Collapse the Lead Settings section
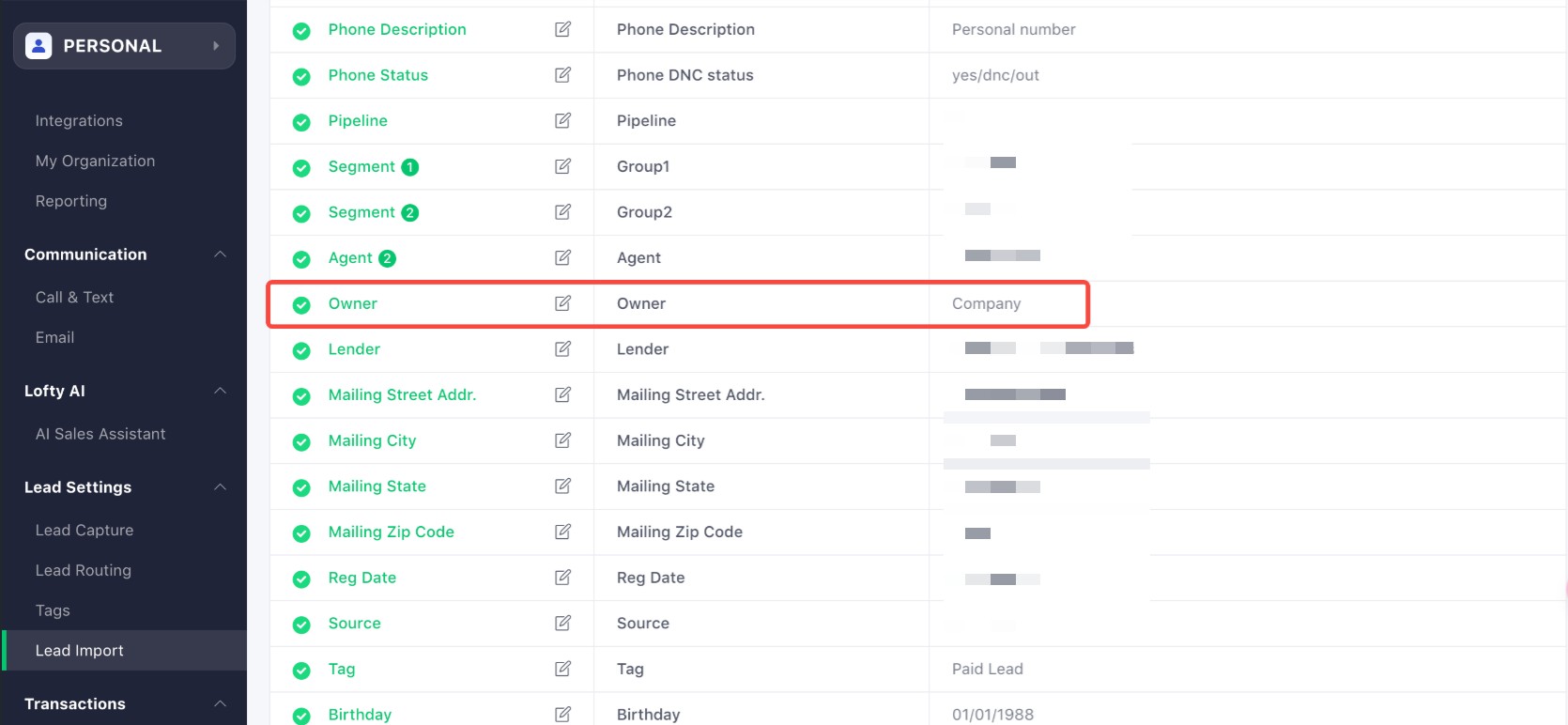Image resolution: width=1568 pixels, height=725 pixels. (x=221, y=487)
